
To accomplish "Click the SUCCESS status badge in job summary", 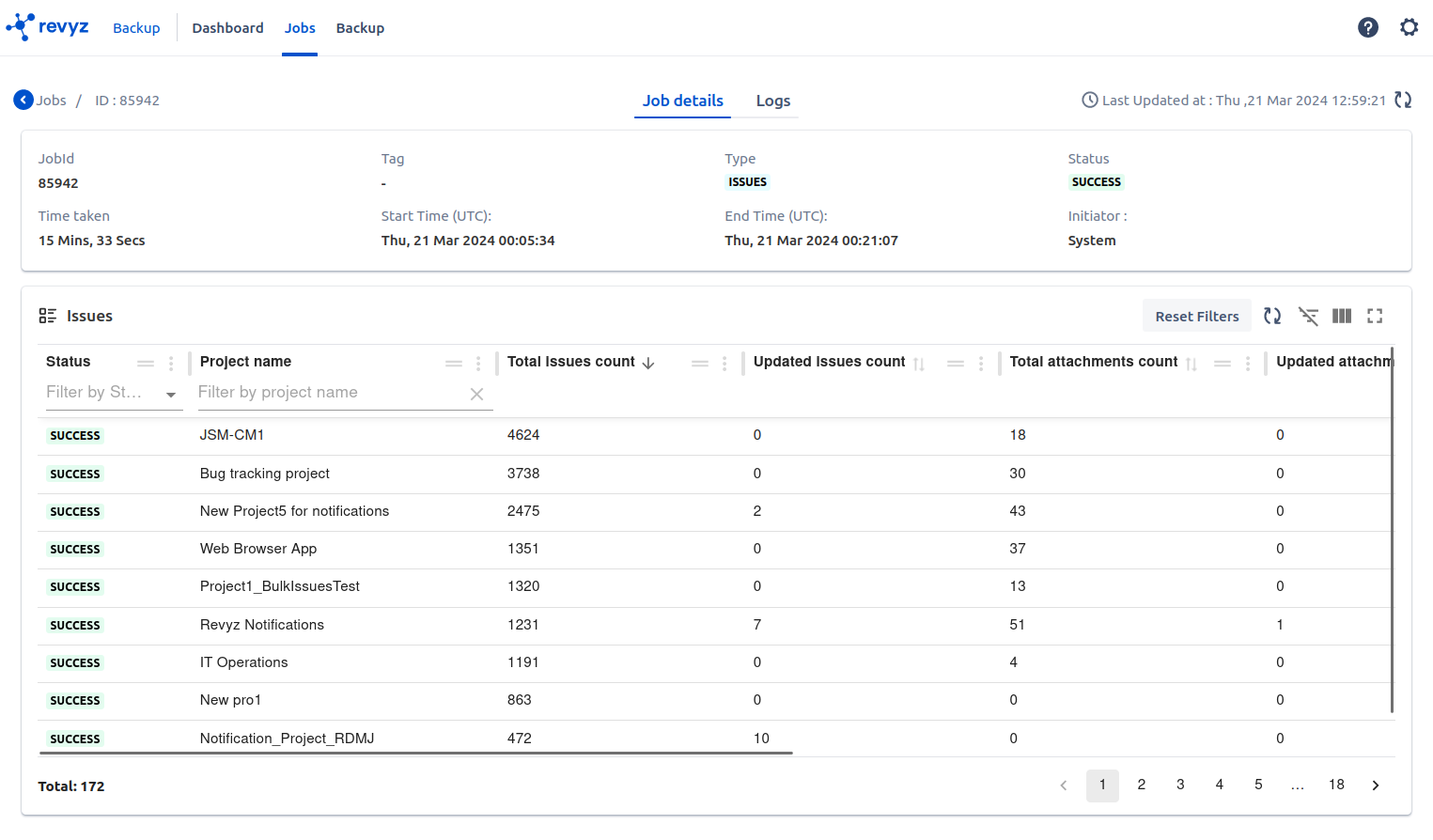I will [1097, 182].
